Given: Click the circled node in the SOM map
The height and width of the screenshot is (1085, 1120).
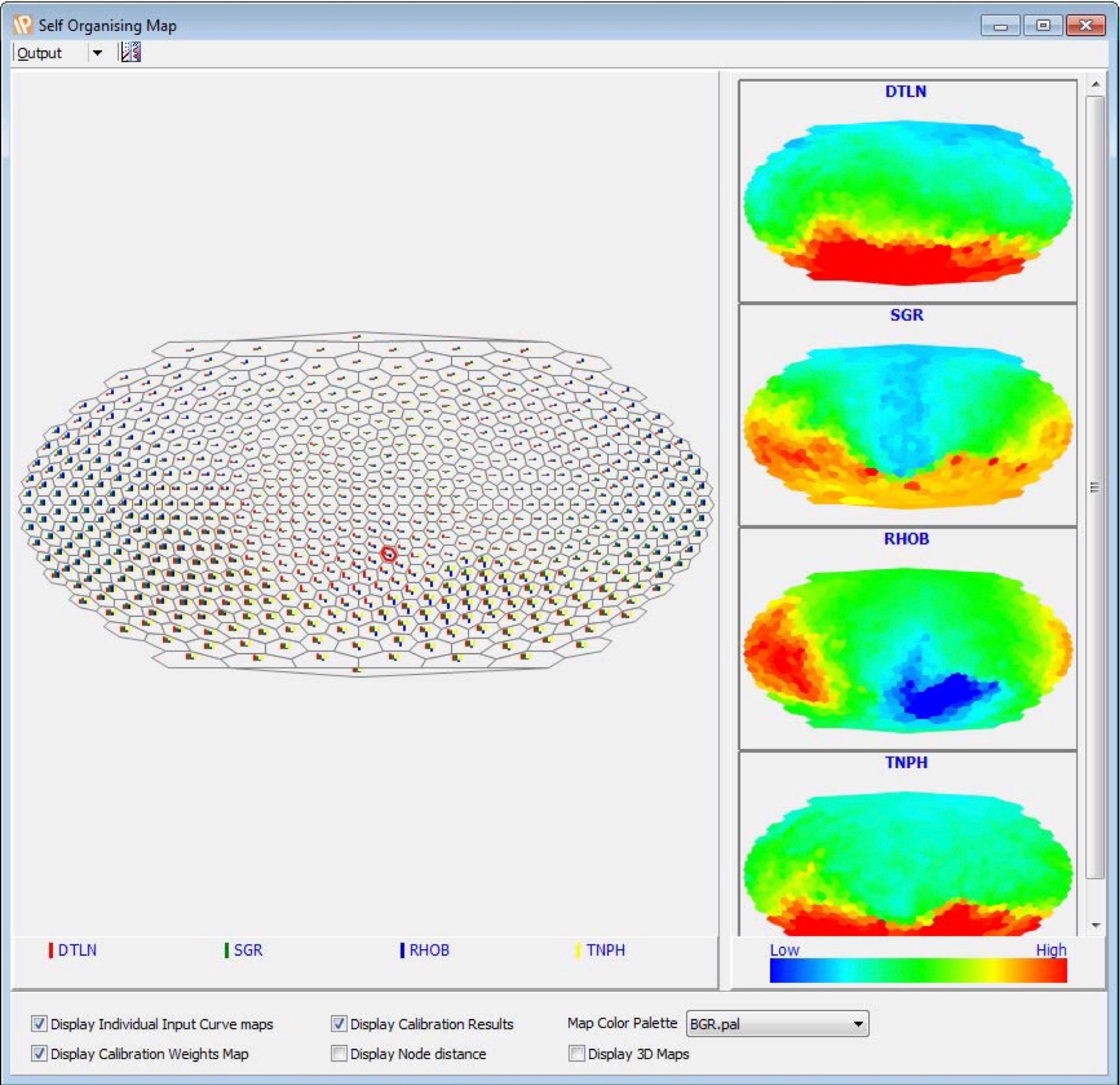Looking at the screenshot, I should pyautogui.click(x=388, y=555).
